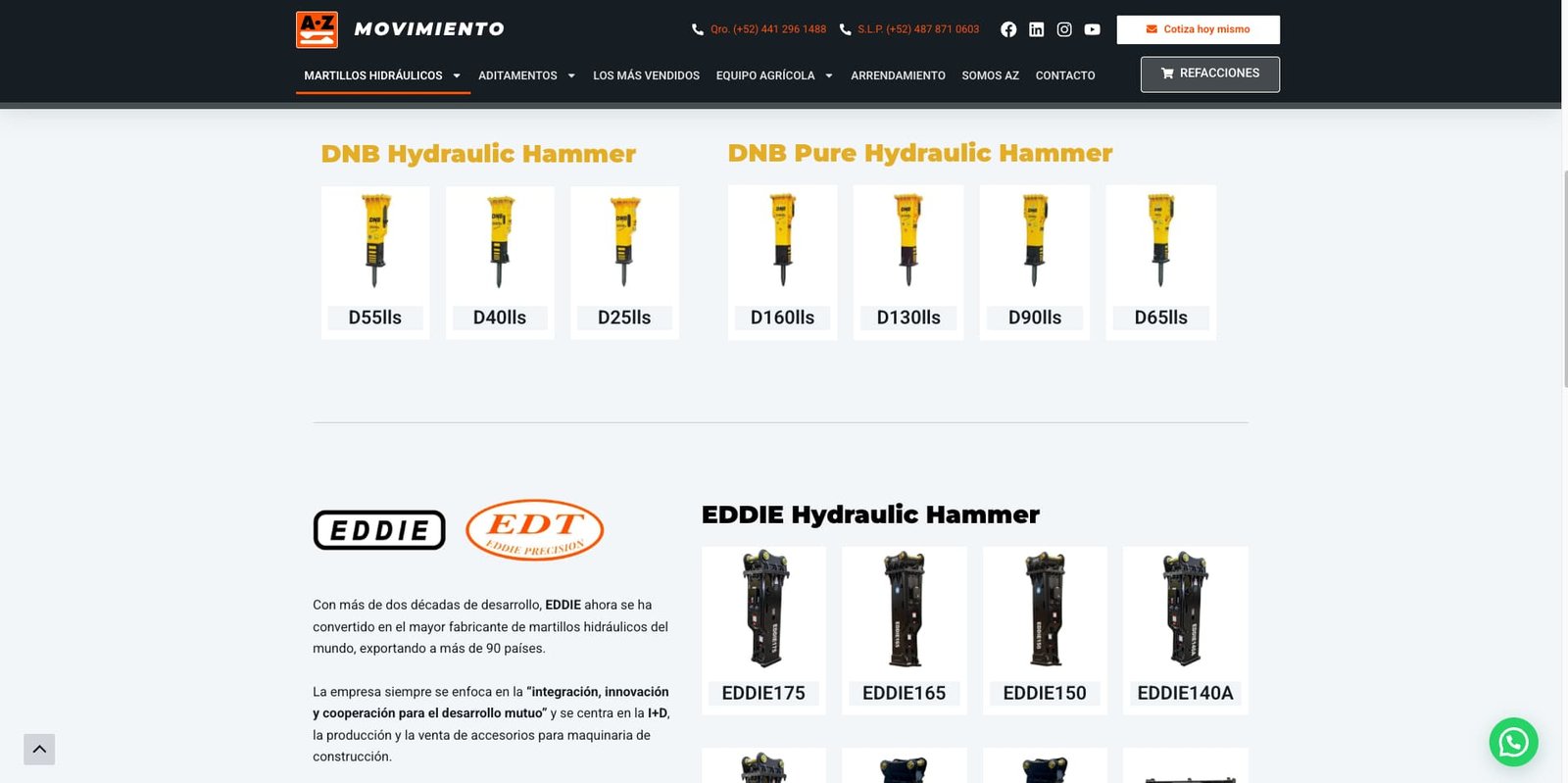
Task: Click the DNB Hydraulic Hammer heading
Action: click(x=478, y=154)
